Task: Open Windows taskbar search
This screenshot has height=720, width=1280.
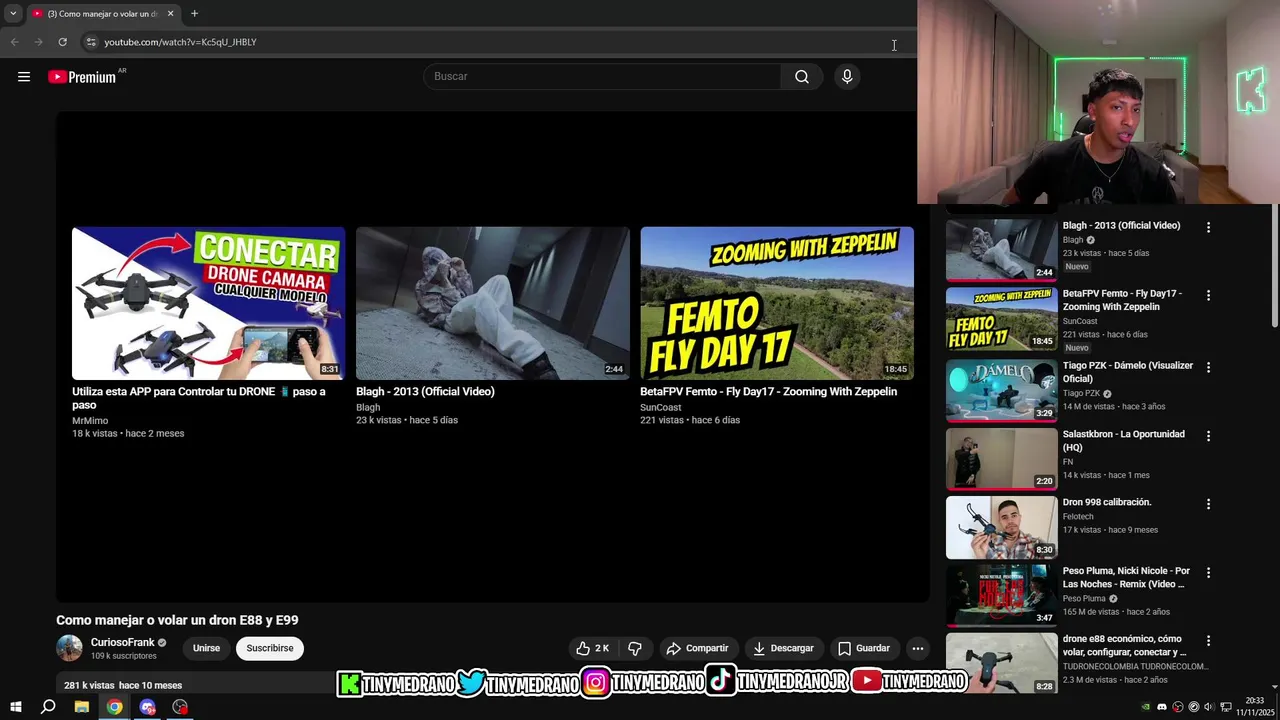Action: pos(48,707)
